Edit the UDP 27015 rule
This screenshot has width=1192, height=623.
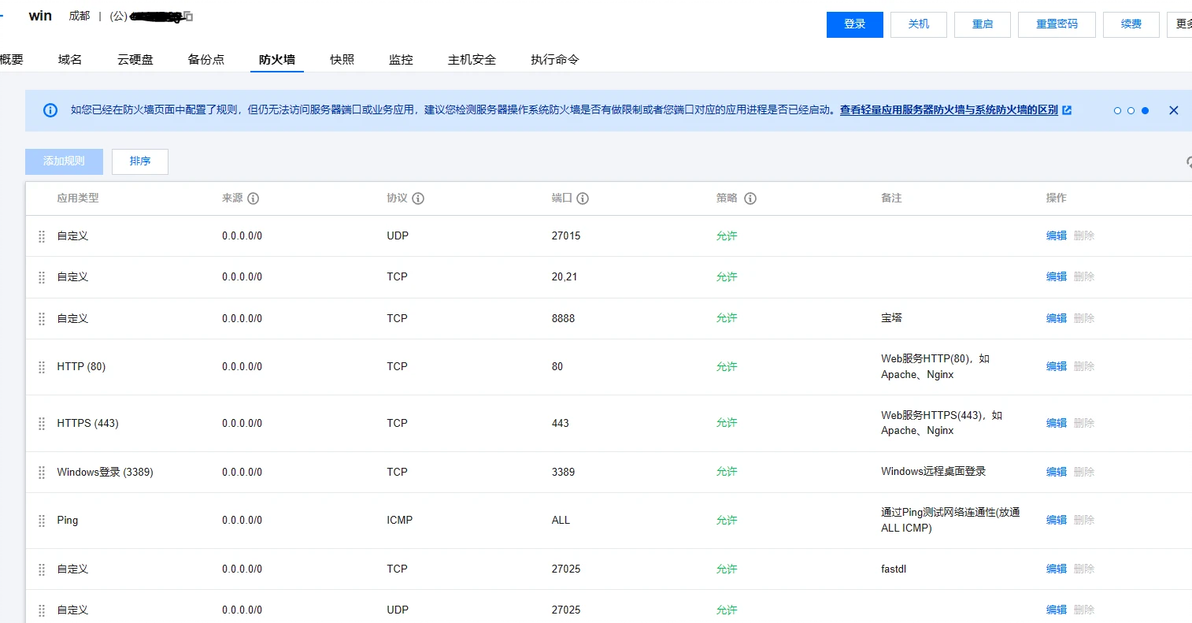(1057, 236)
